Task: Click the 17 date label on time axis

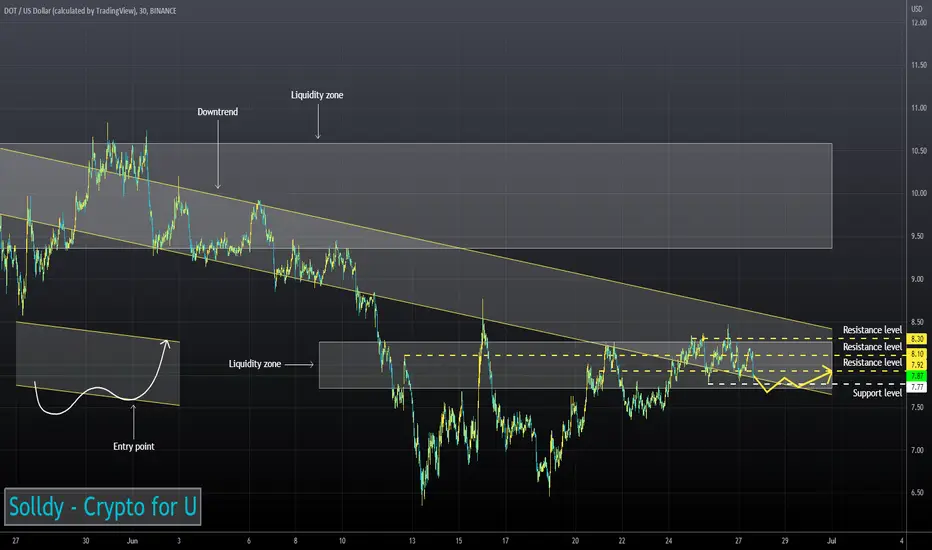Action: 505,540
